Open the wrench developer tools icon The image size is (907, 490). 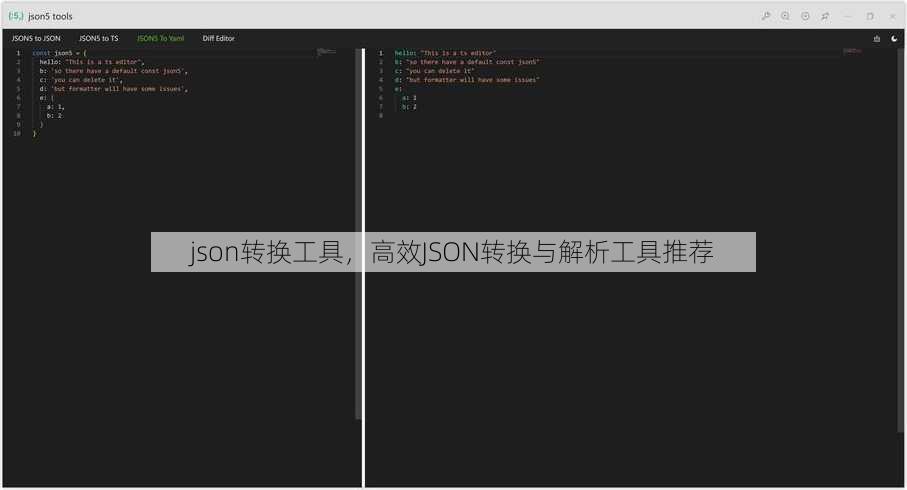tap(766, 16)
